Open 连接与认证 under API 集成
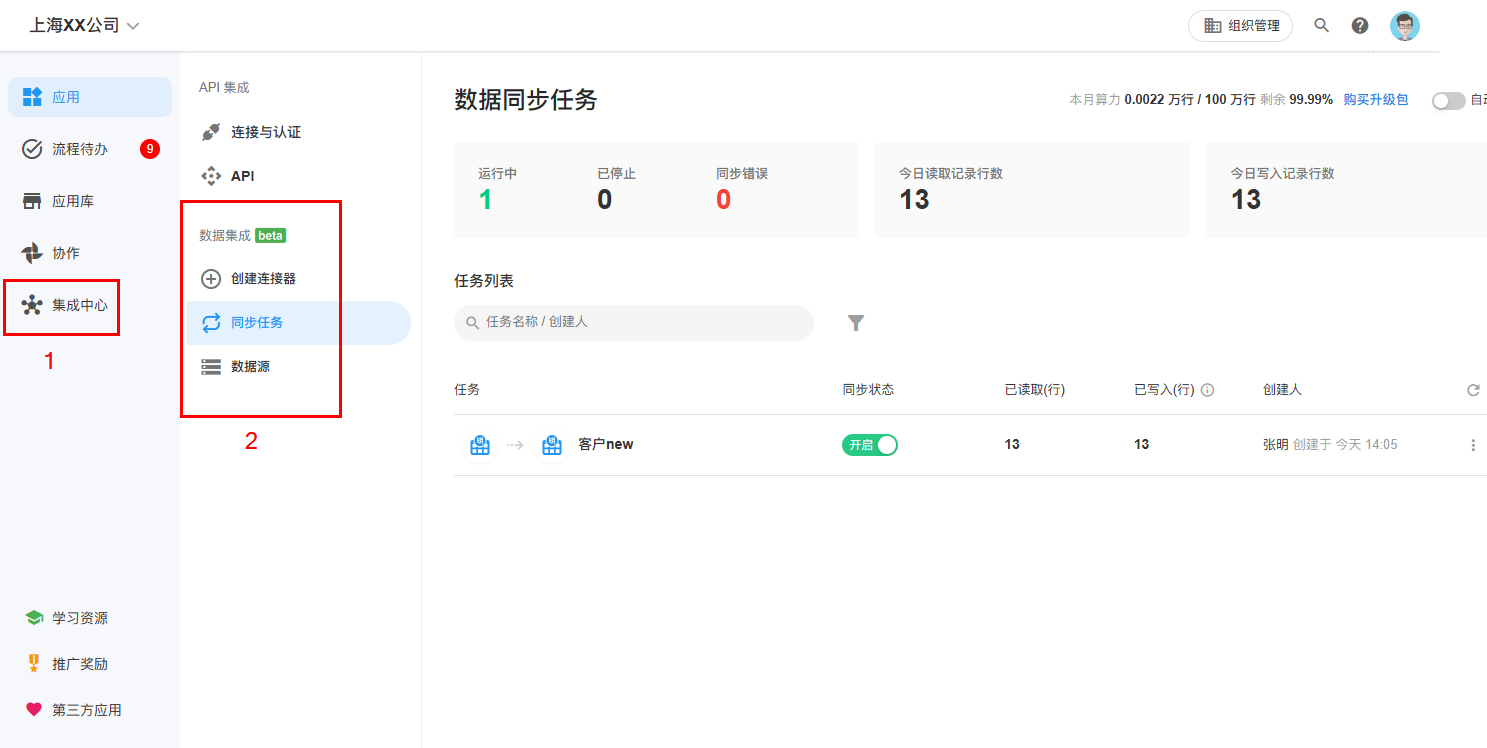 (x=265, y=132)
